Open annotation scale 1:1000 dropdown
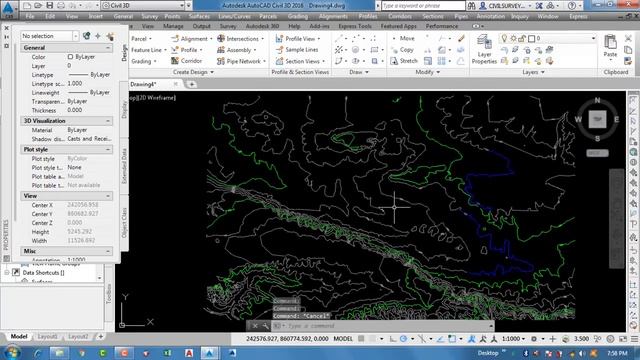 click(513, 339)
